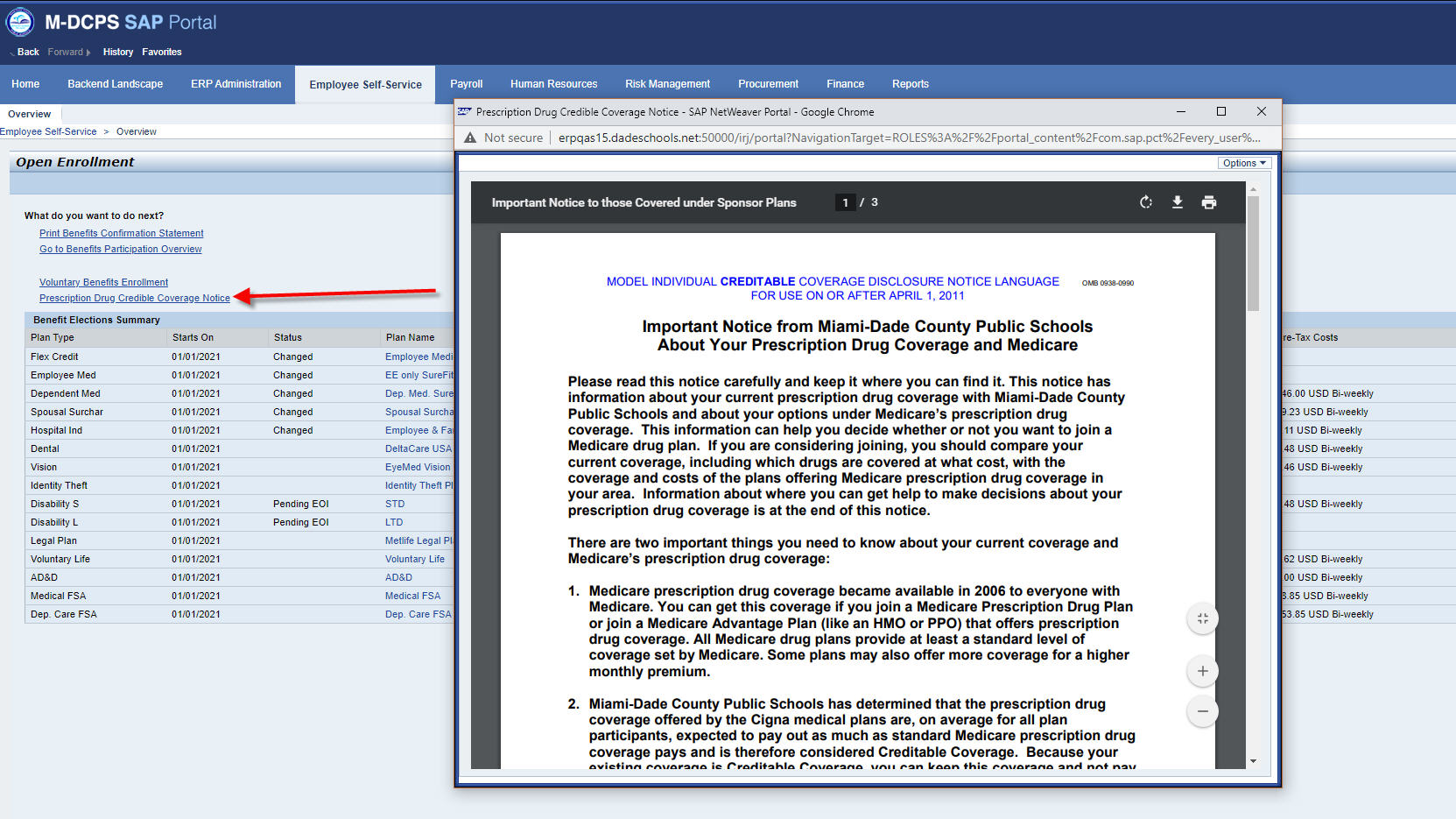Click the Spousal Surchar row label
Screen dimensions: 1456x819
click(67, 412)
